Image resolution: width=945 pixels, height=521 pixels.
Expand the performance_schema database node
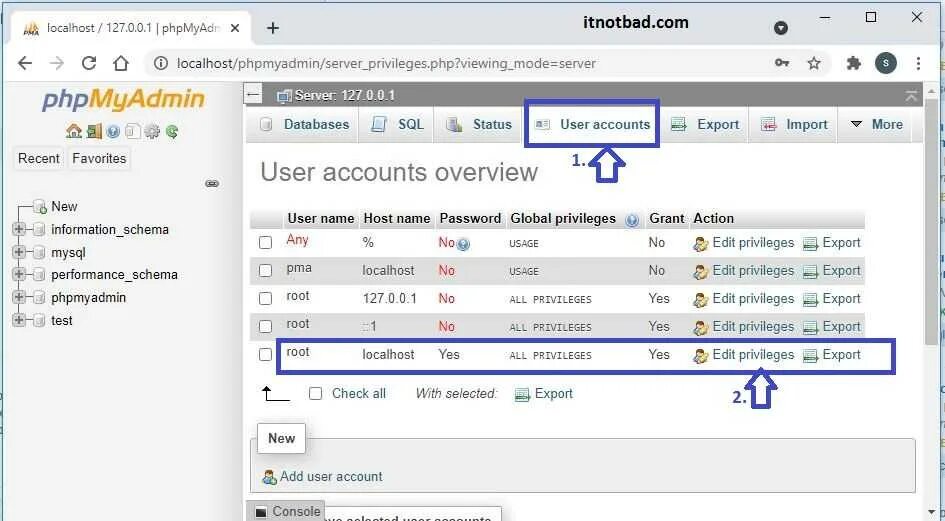[19, 274]
